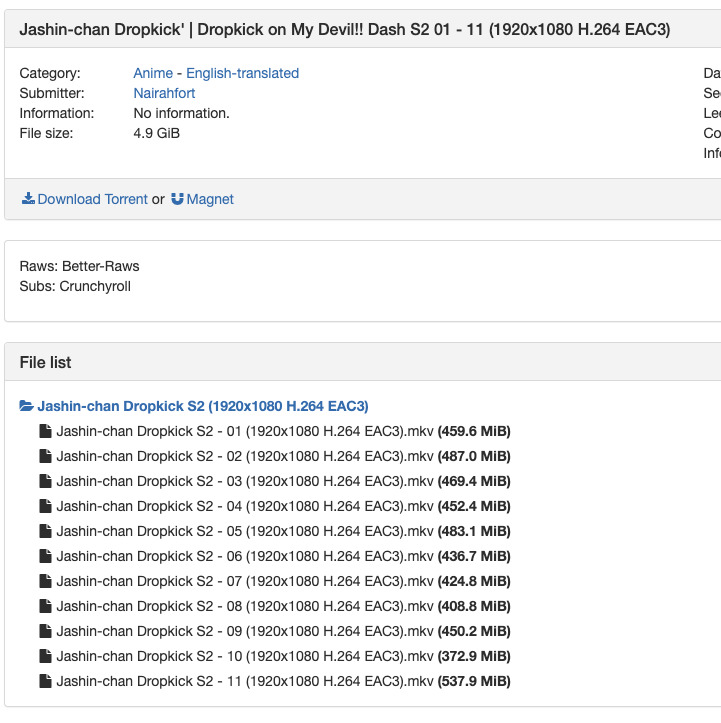Click the file icon for episode 08
The height and width of the screenshot is (723, 721).
pyautogui.click(x=45, y=606)
